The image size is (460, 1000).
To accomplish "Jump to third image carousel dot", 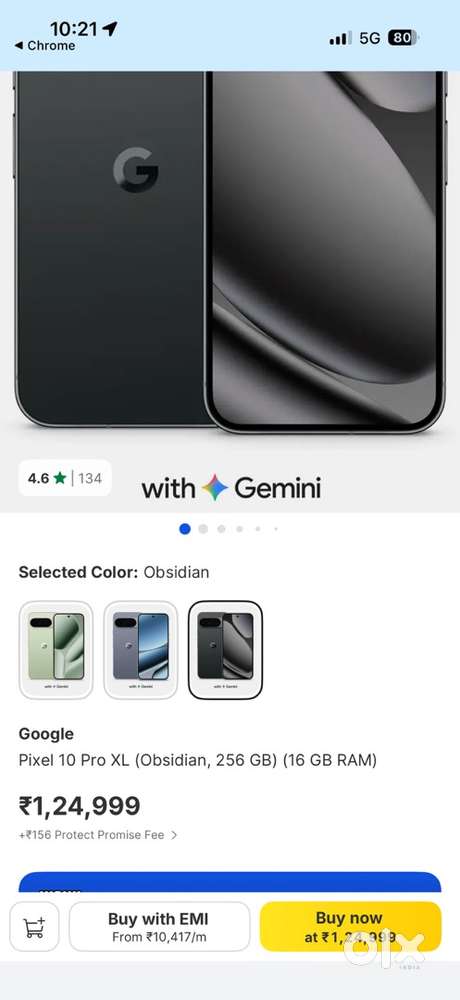I will click(x=221, y=529).
